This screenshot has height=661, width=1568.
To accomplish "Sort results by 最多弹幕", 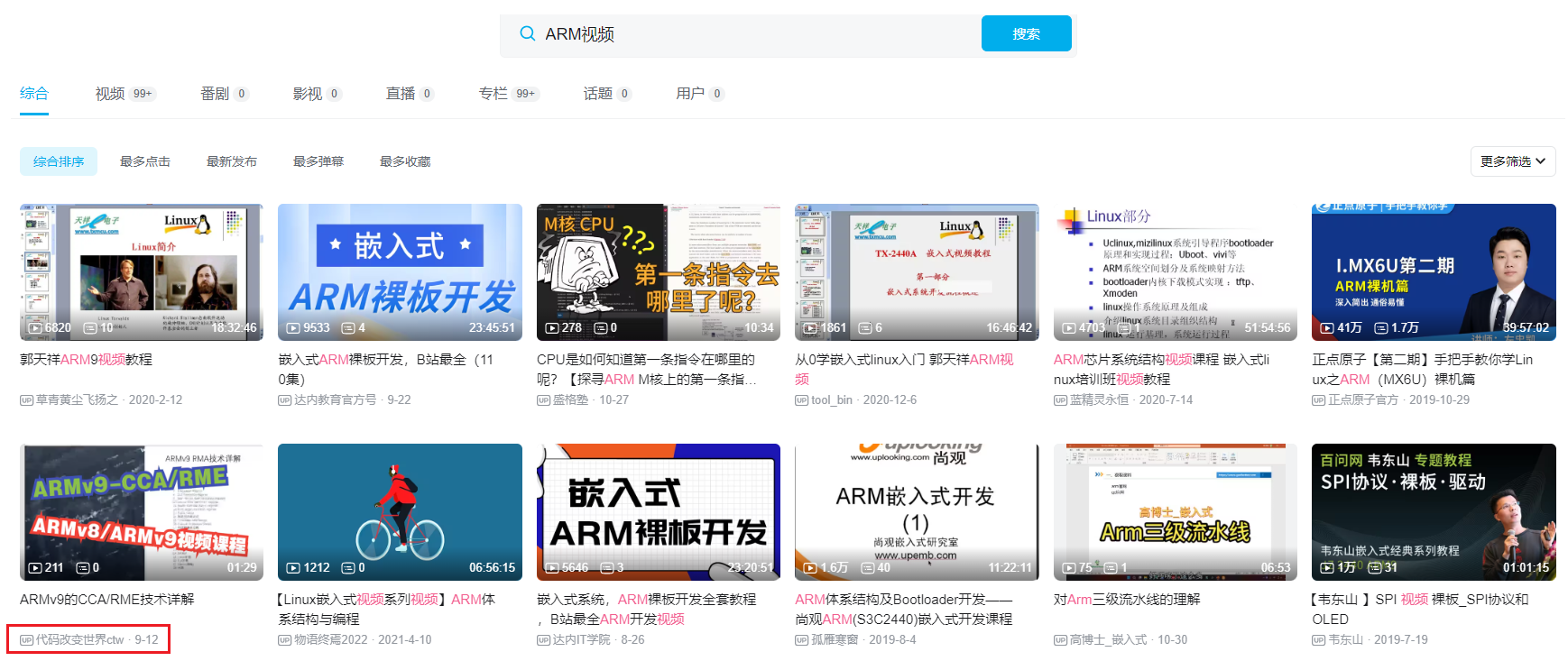I will pos(318,161).
